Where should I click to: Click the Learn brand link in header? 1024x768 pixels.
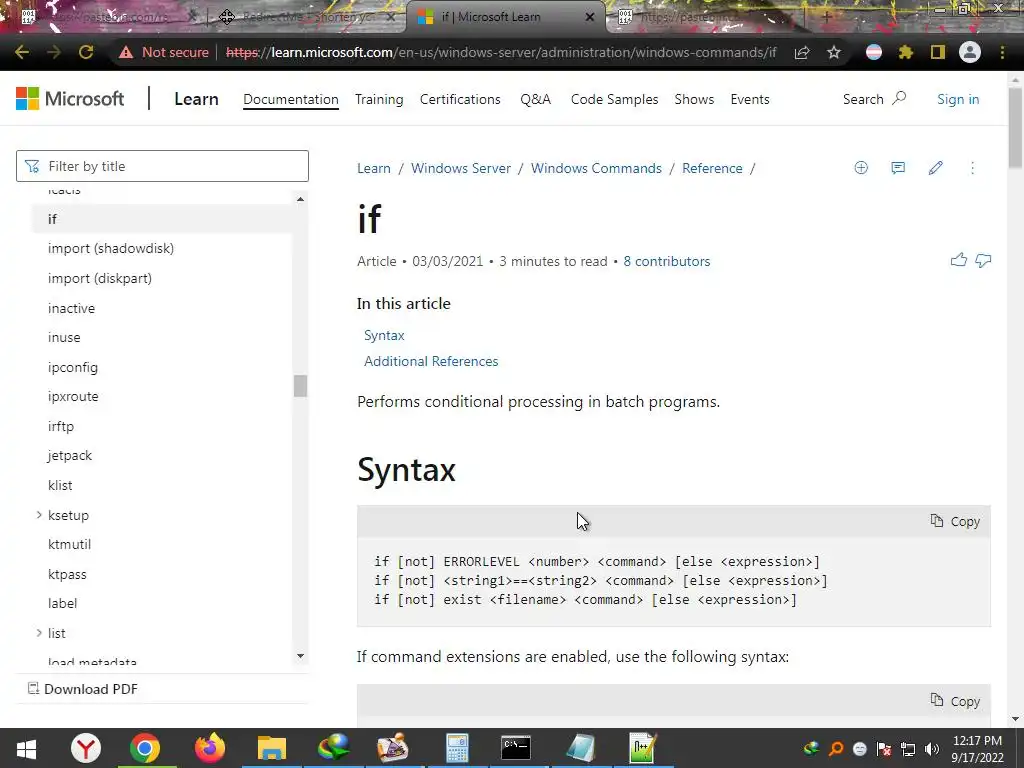click(196, 99)
